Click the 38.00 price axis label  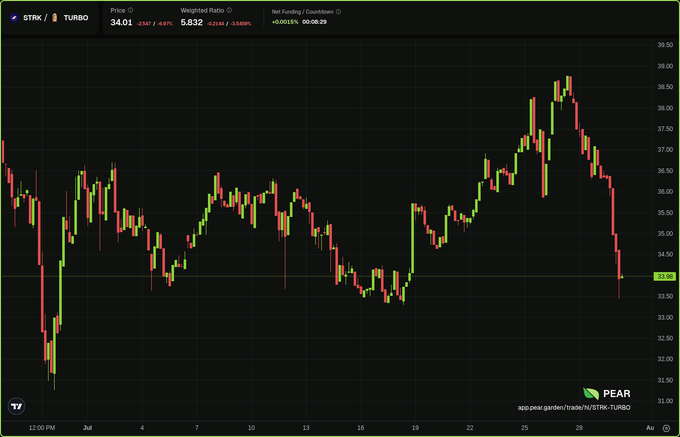click(x=664, y=108)
